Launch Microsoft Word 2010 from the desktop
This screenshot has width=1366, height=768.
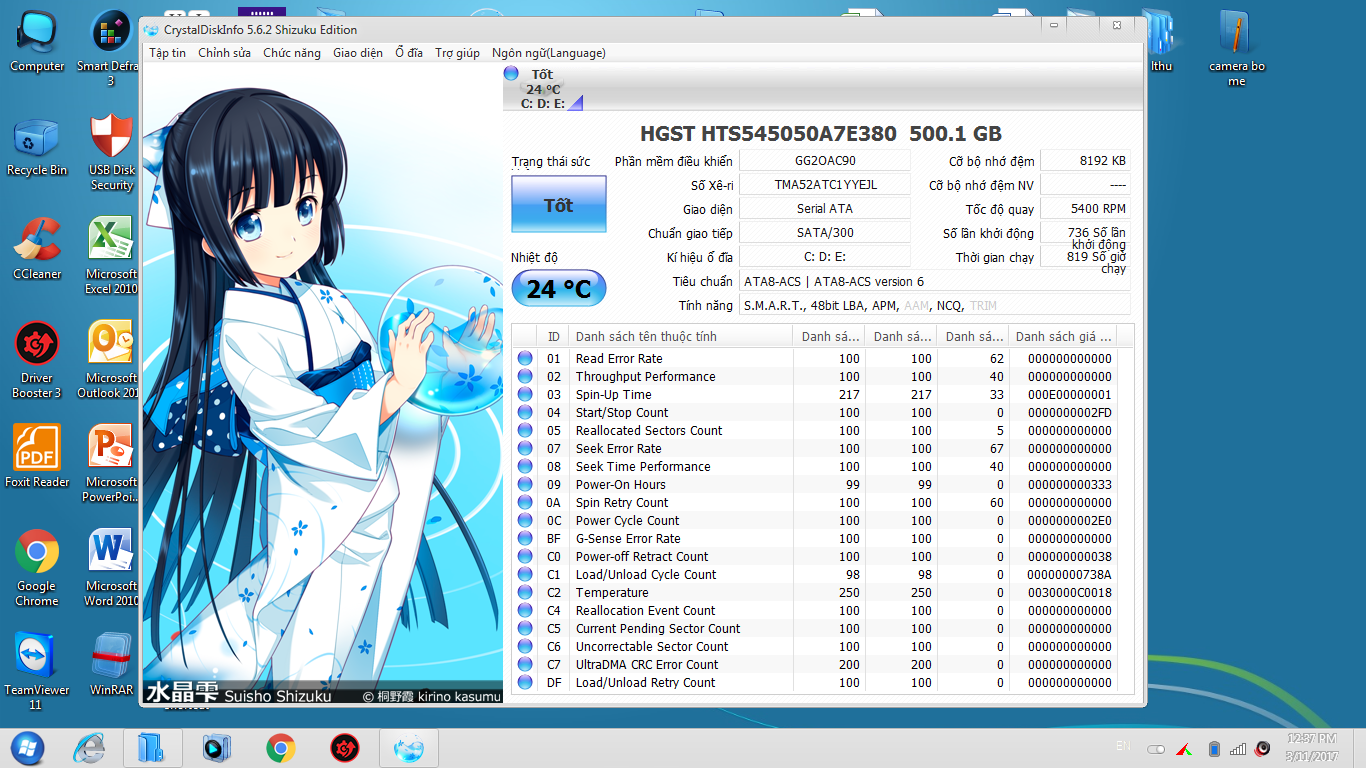[111, 568]
